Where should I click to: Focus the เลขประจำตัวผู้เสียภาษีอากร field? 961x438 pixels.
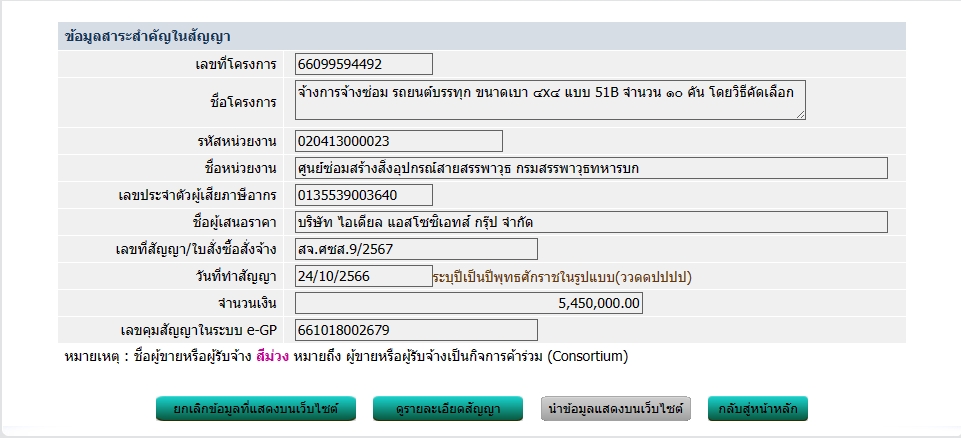pyautogui.click(x=364, y=195)
